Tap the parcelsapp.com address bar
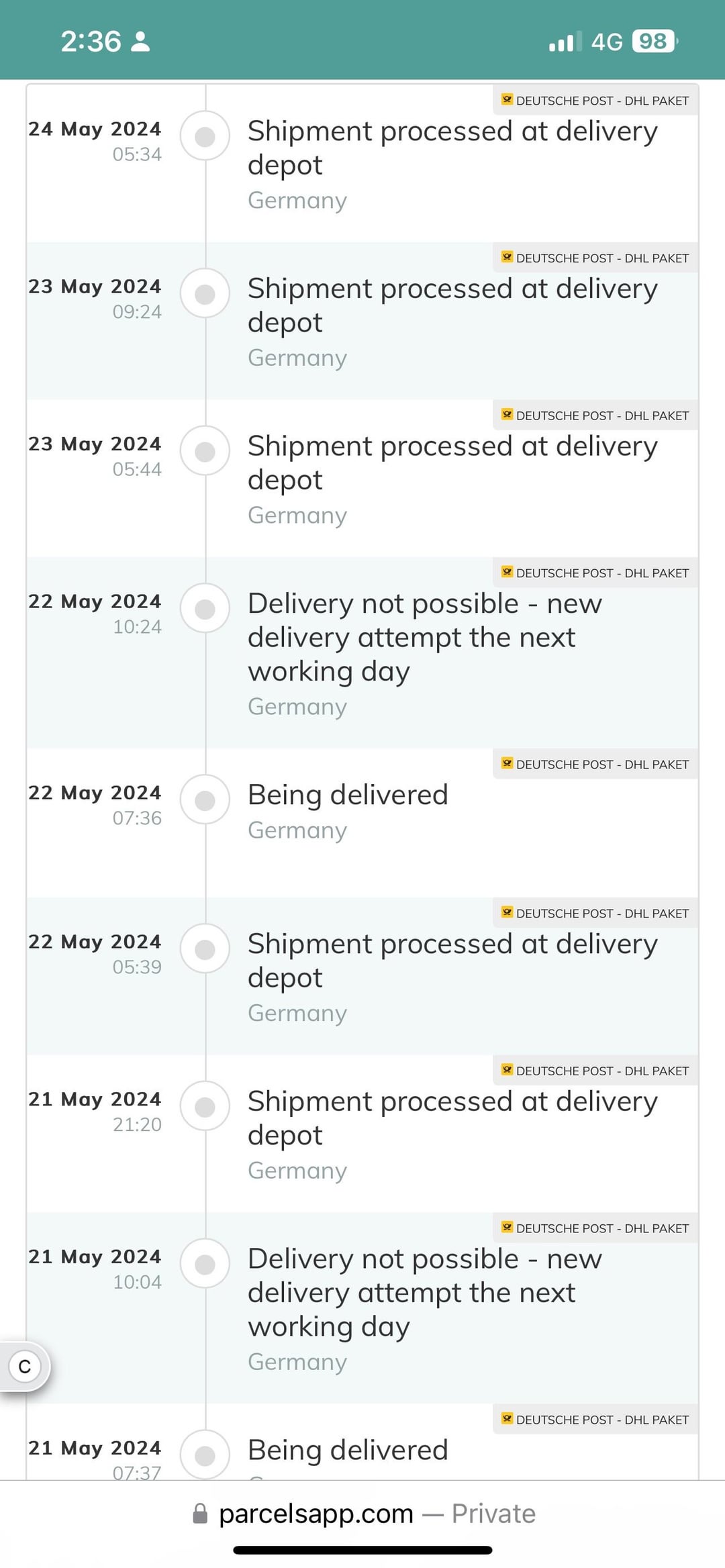 click(x=362, y=1514)
